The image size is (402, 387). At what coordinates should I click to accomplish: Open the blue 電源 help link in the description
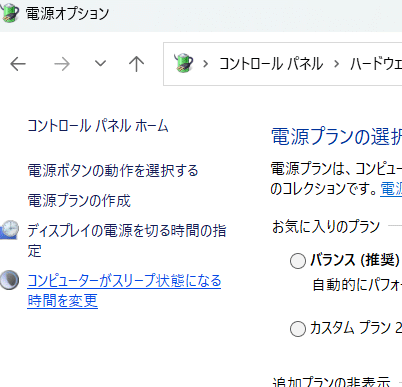click(391, 189)
